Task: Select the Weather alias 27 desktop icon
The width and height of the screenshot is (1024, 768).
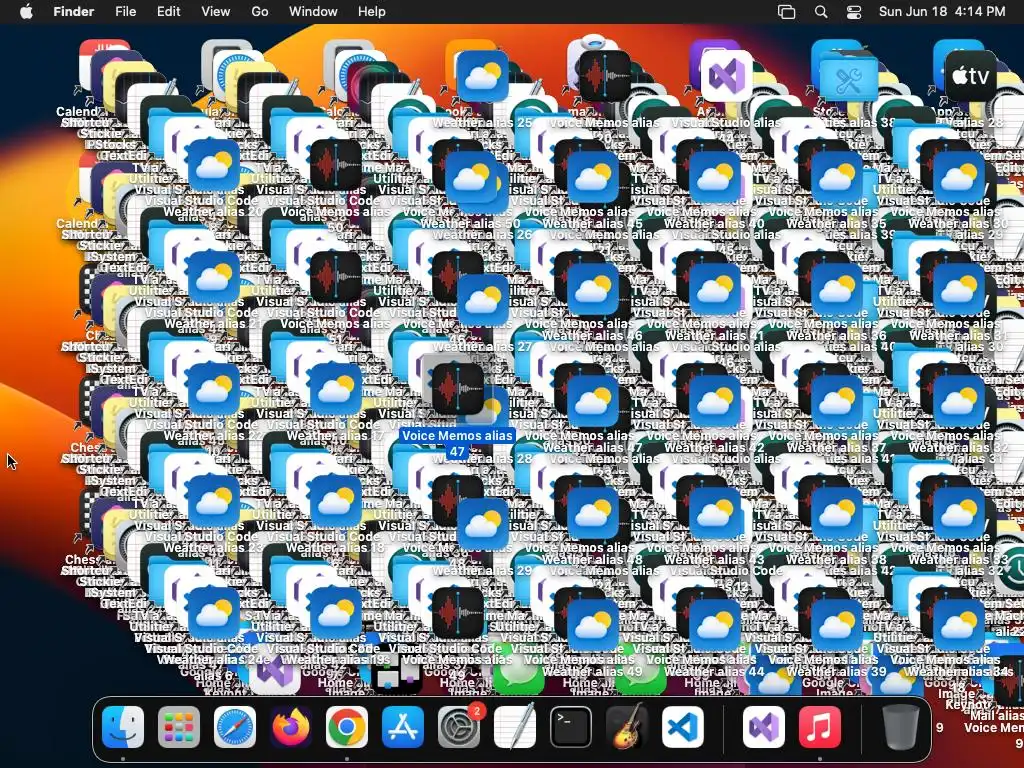Action: pos(483,300)
